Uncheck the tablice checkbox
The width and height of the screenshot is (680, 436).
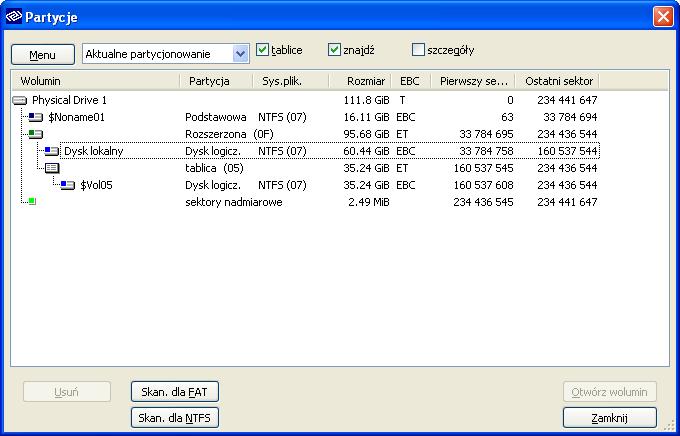coord(262,50)
